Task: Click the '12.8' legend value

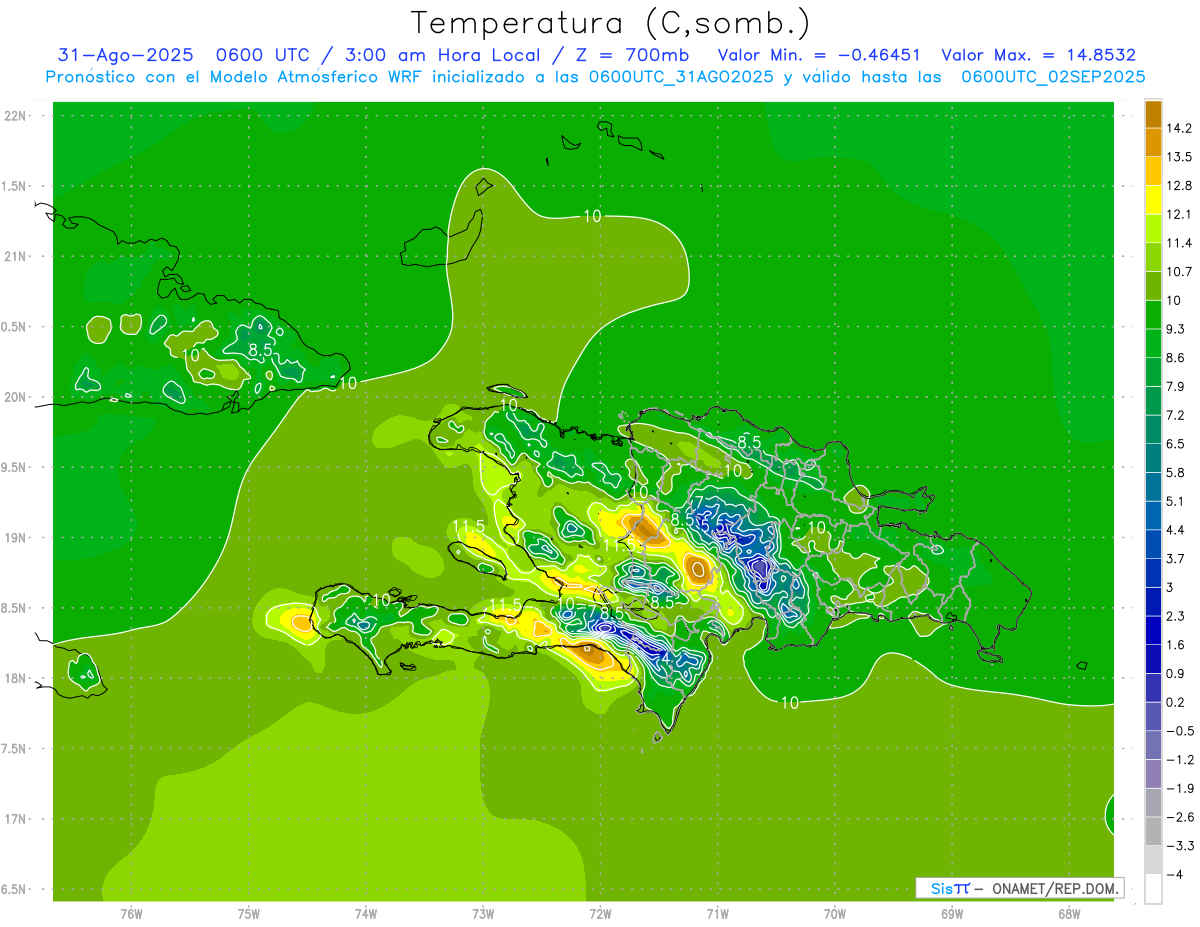Action: 1180,186
